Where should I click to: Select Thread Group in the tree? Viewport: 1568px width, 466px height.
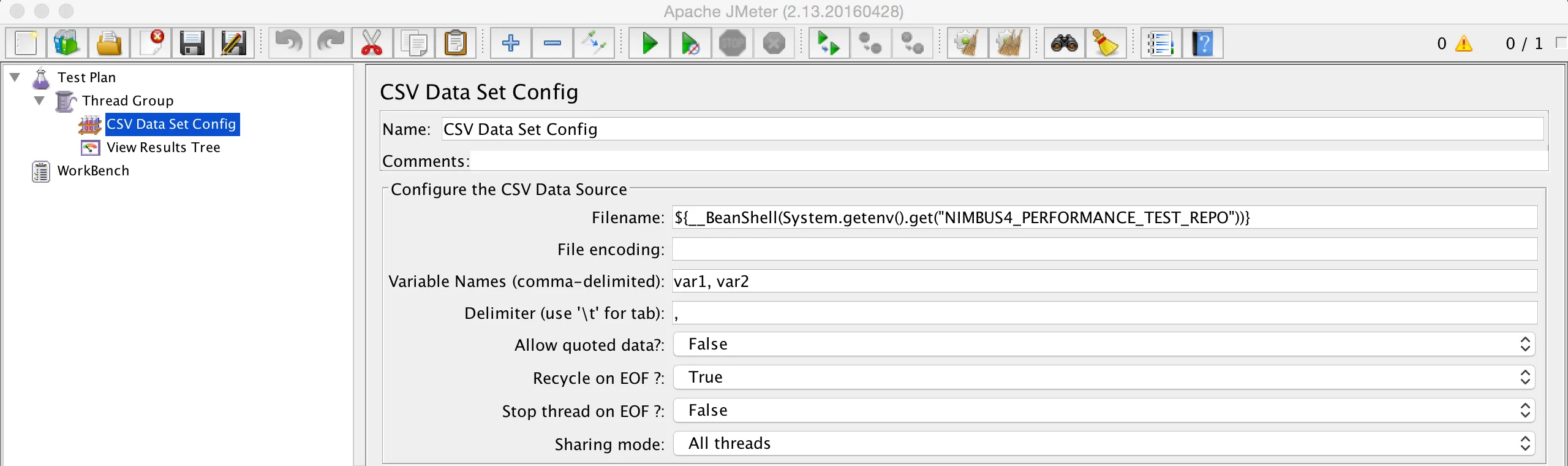tap(127, 101)
